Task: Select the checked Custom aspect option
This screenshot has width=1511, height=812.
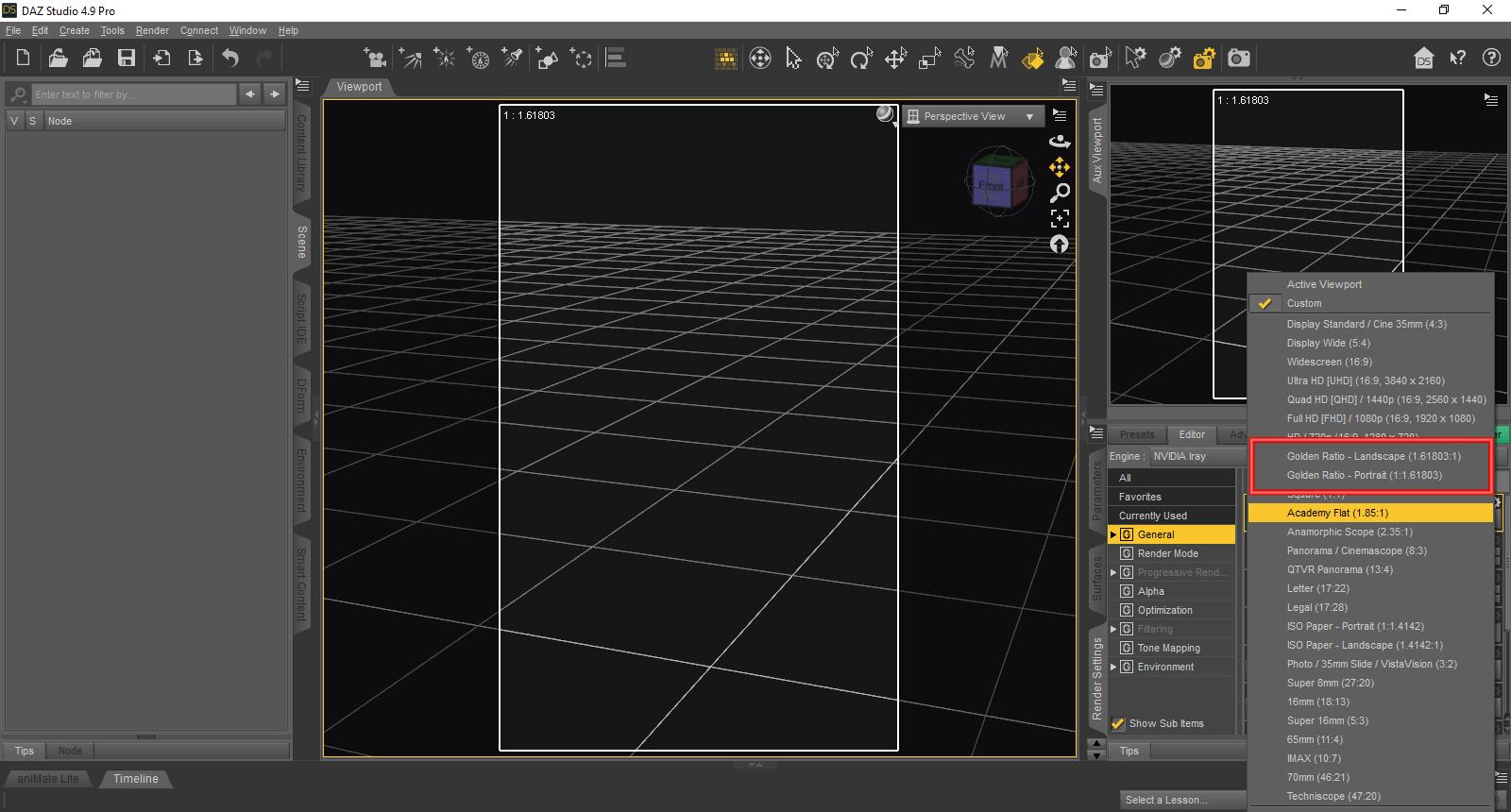Action: point(1304,303)
